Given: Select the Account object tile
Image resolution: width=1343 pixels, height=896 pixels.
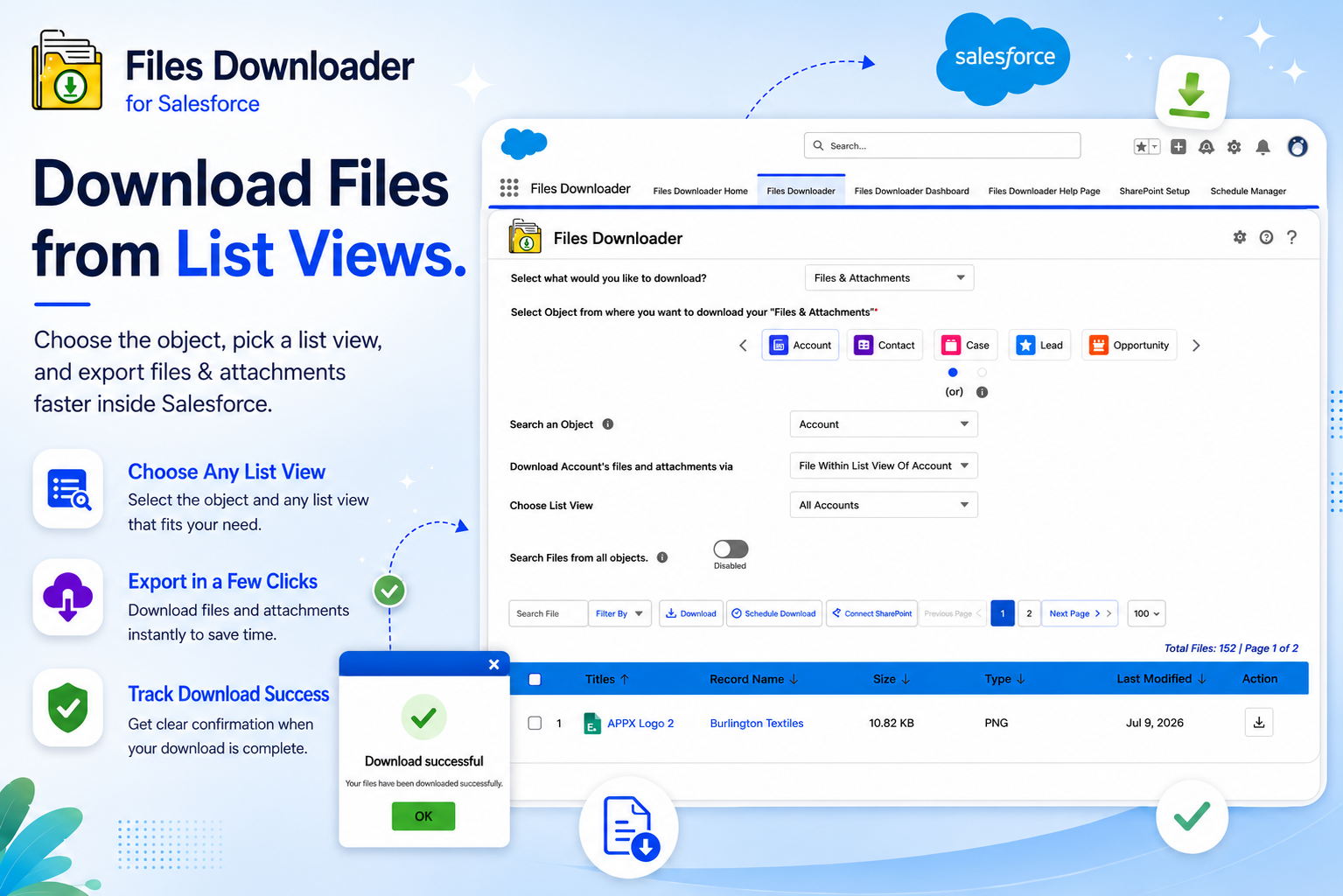Looking at the screenshot, I should tap(801, 346).
